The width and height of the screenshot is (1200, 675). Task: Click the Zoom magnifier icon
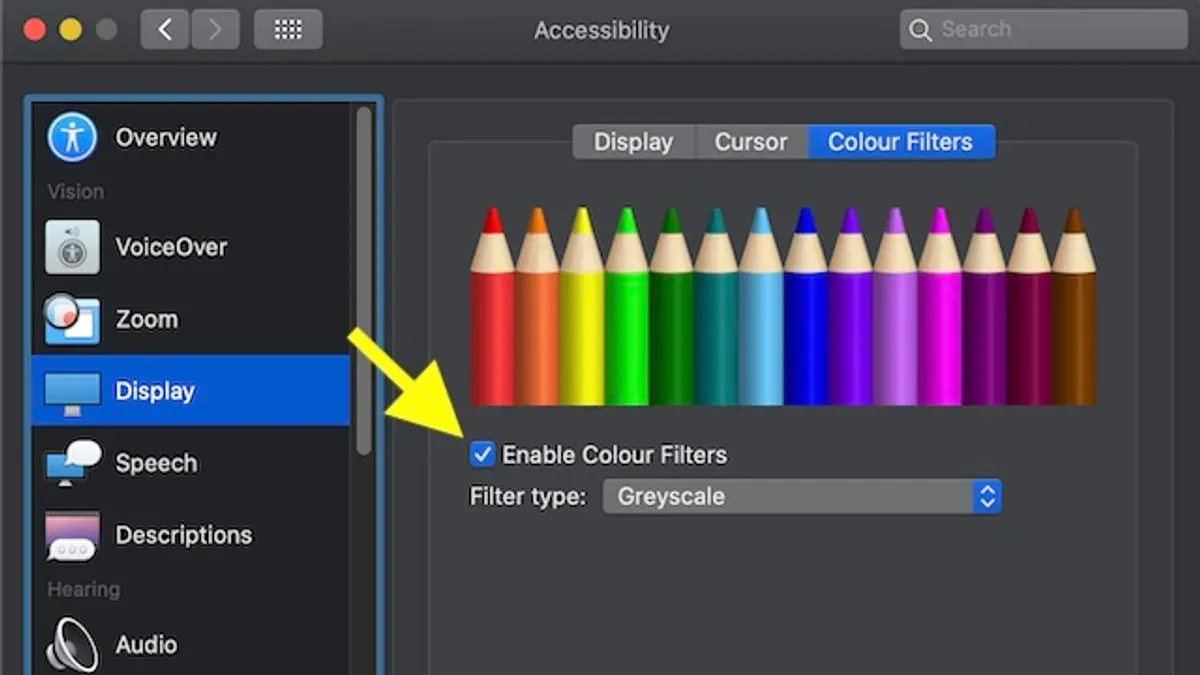click(x=72, y=319)
